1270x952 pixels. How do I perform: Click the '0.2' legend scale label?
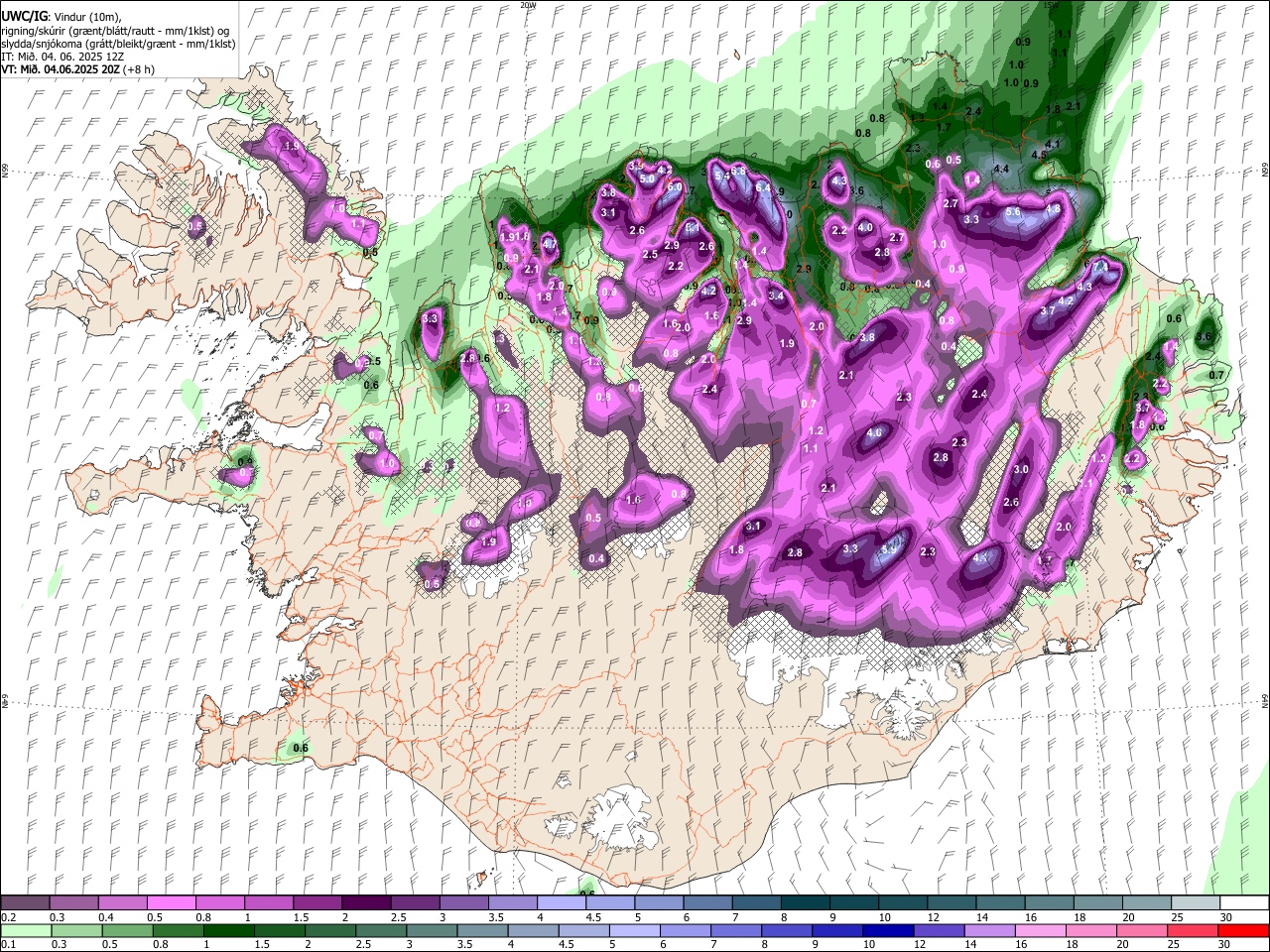8,917
